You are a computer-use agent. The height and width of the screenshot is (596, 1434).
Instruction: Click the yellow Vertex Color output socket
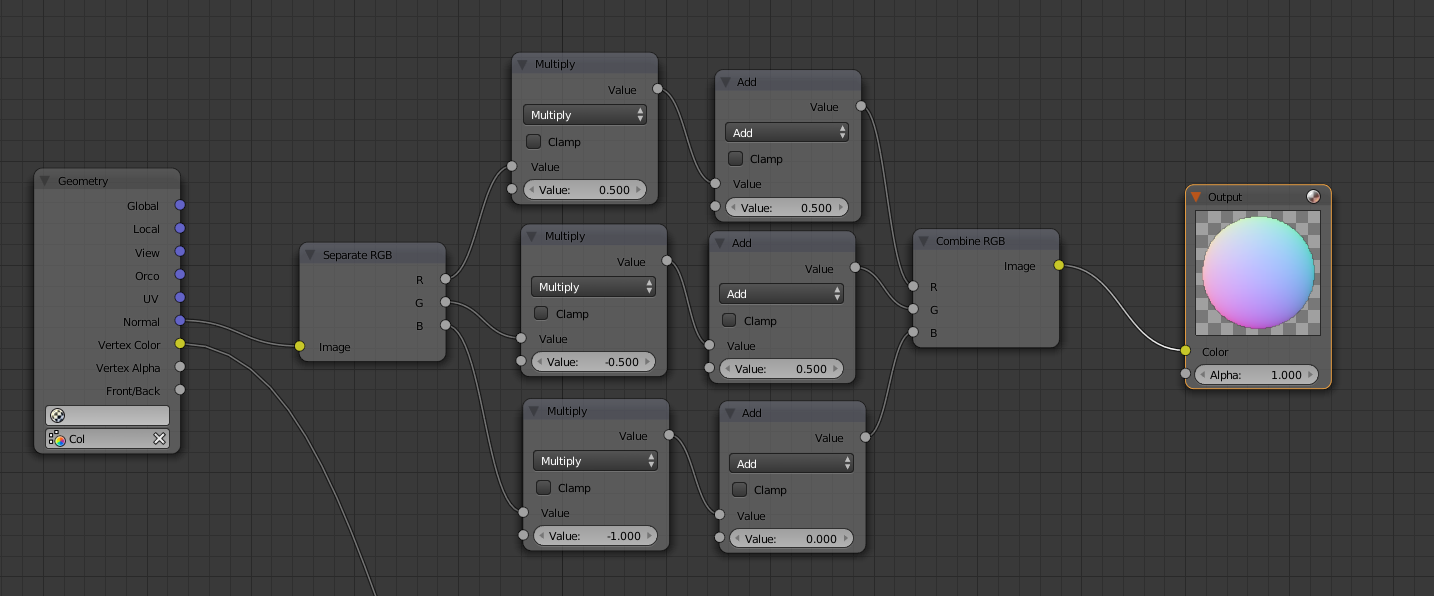tap(180, 344)
